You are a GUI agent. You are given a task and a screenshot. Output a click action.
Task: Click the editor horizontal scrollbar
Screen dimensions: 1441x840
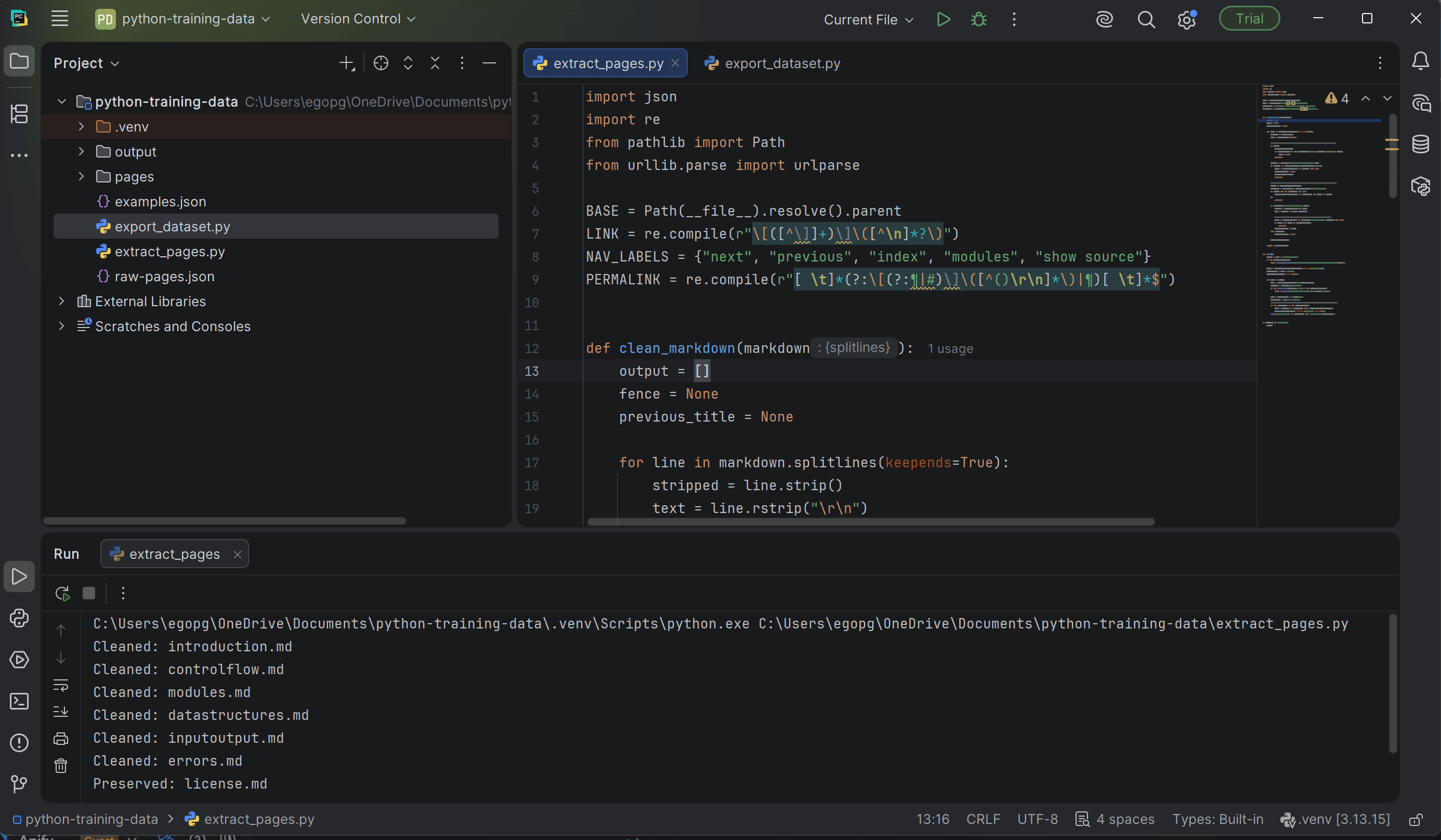871,521
